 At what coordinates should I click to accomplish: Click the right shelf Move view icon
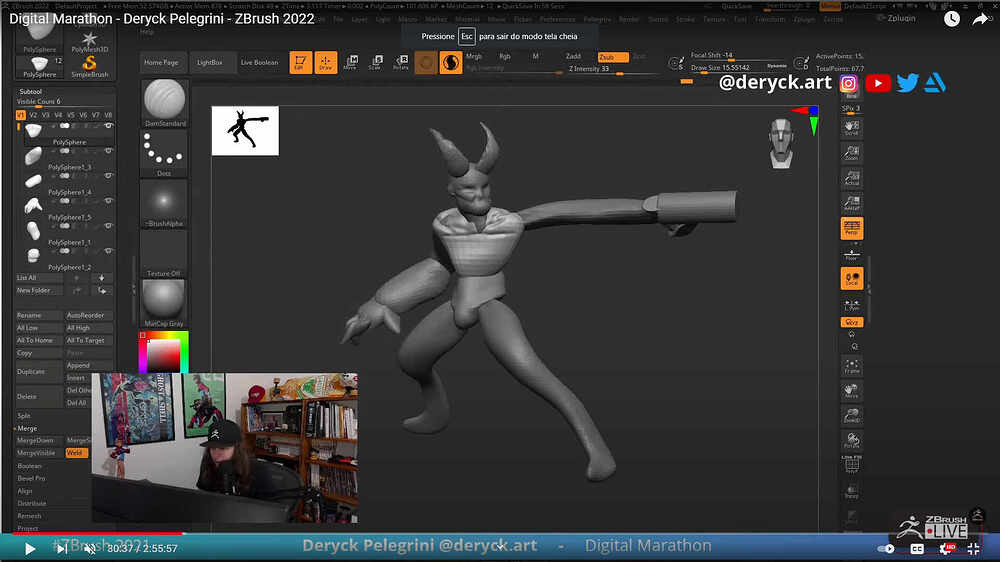(x=851, y=390)
